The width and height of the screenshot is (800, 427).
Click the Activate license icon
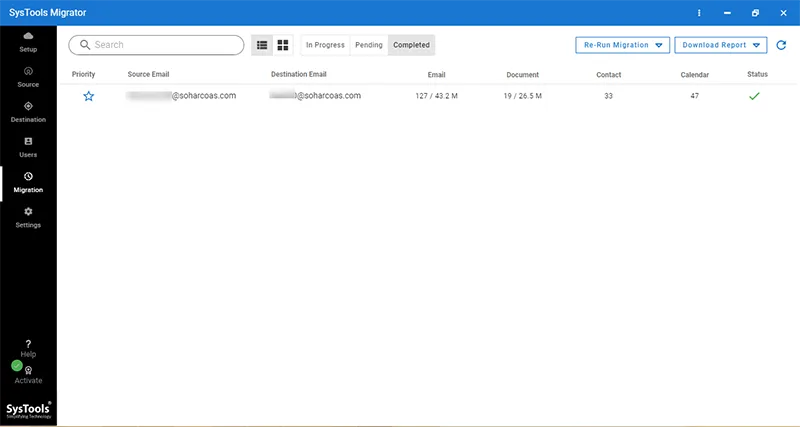[29, 371]
